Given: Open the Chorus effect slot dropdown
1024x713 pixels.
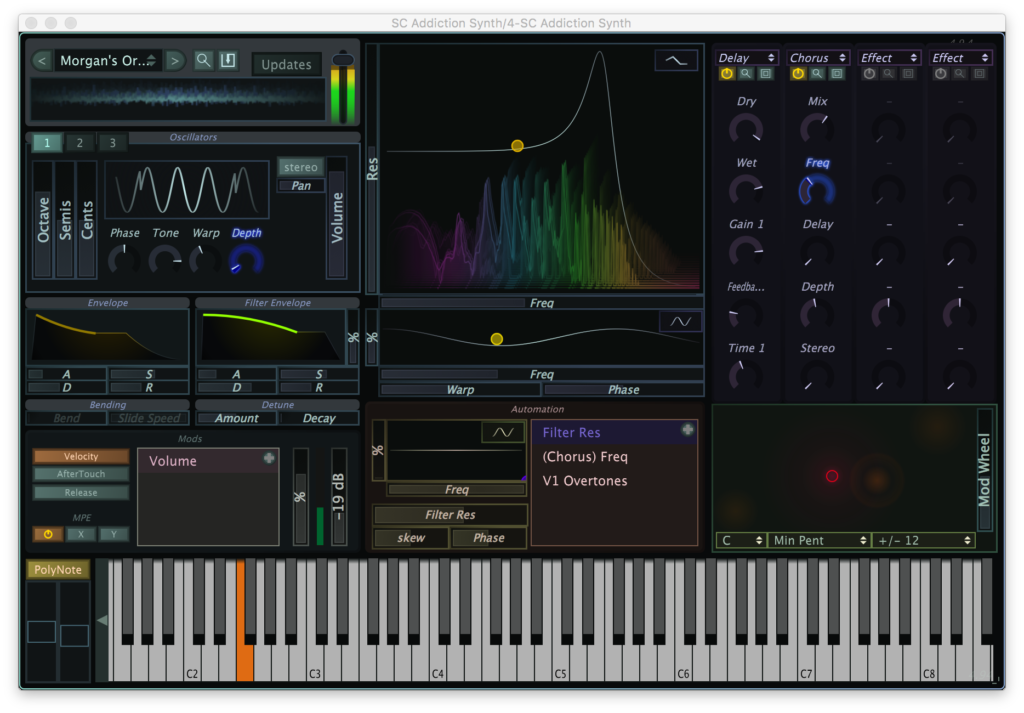Looking at the screenshot, I should click(x=817, y=57).
